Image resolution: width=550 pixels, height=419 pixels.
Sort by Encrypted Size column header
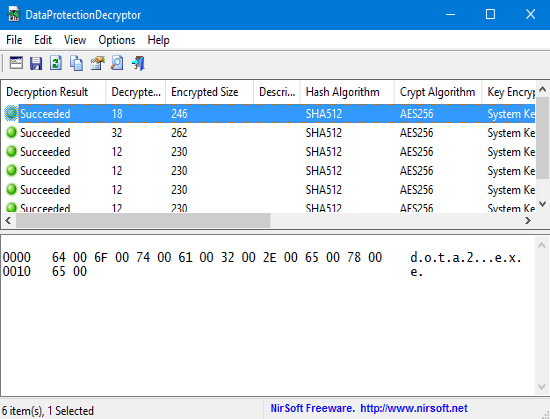pyautogui.click(x=209, y=92)
